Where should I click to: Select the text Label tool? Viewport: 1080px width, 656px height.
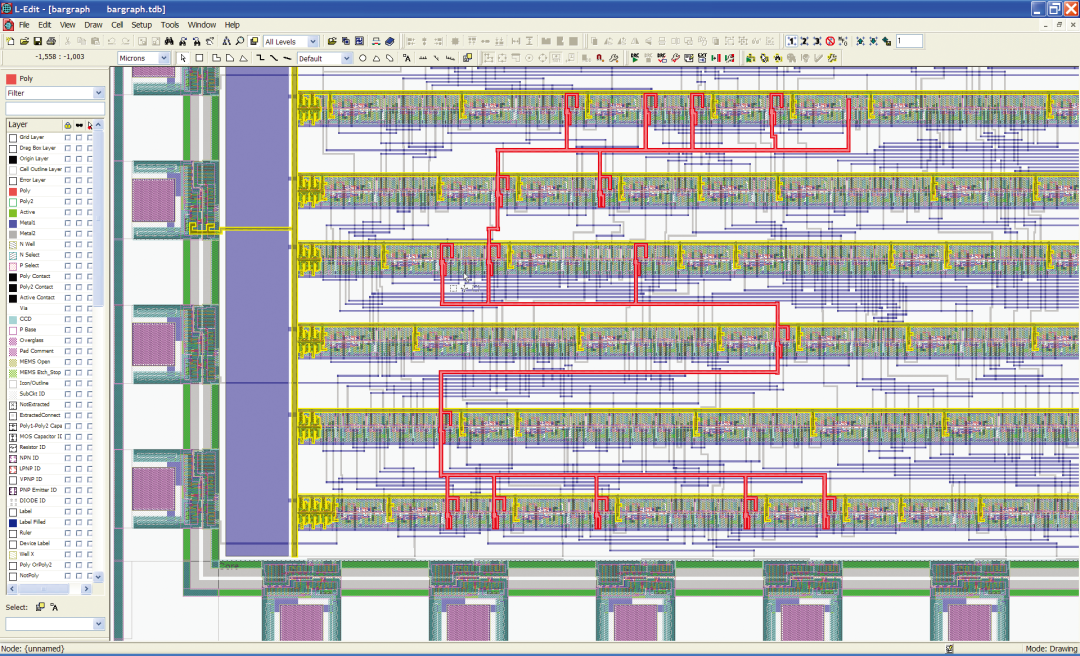click(x=407, y=59)
